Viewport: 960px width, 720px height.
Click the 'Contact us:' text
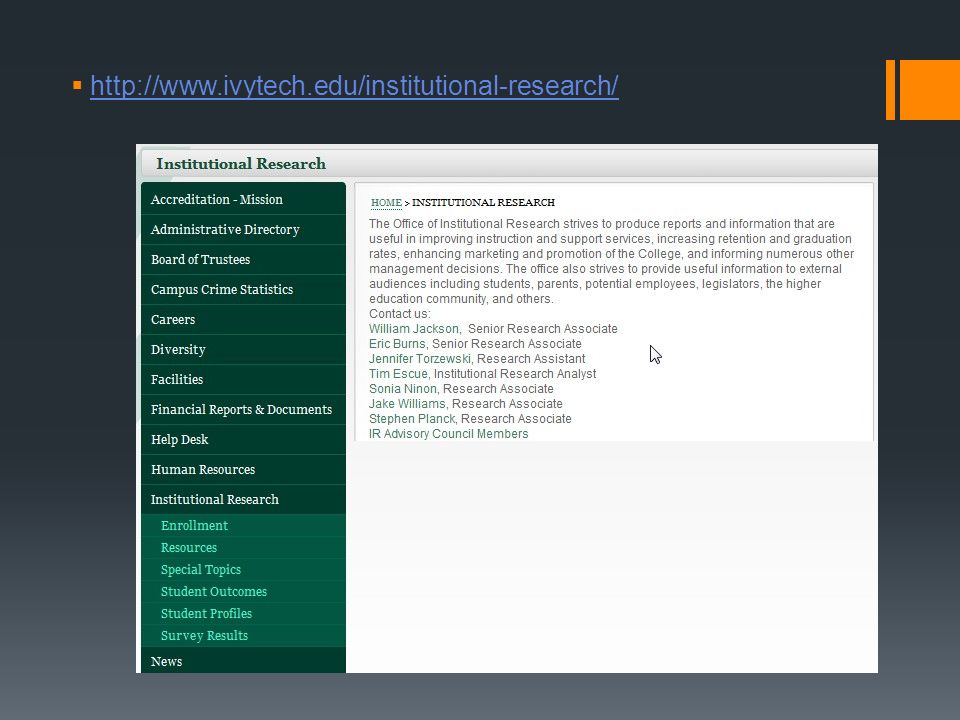400,314
